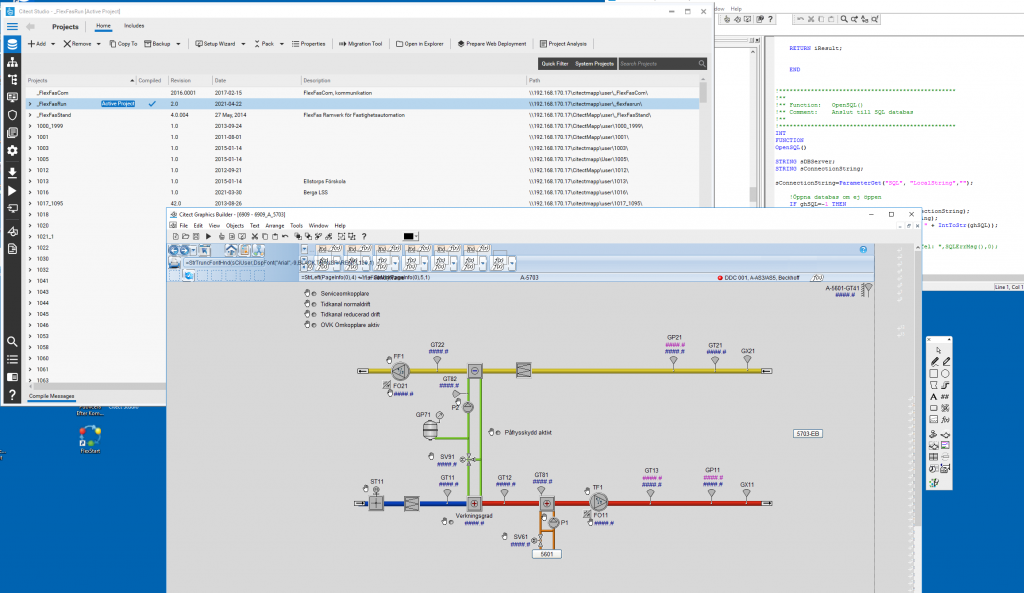Image resolution: width=1024 pixels, height=593 pixels.
Task: Click Open in Explorer button
Action: (x=420, y=44)
